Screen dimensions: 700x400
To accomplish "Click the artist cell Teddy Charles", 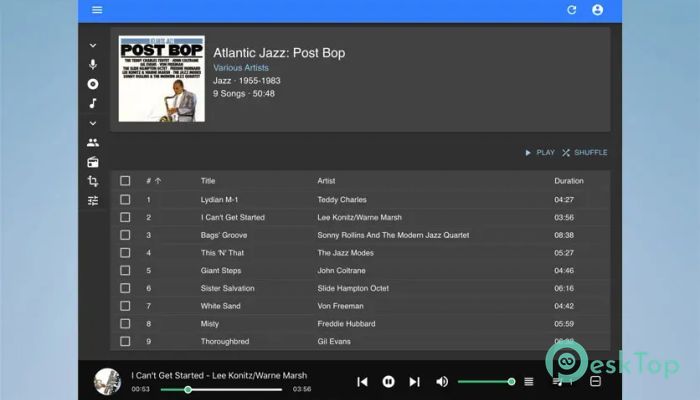I will click(x=342, y=200).
